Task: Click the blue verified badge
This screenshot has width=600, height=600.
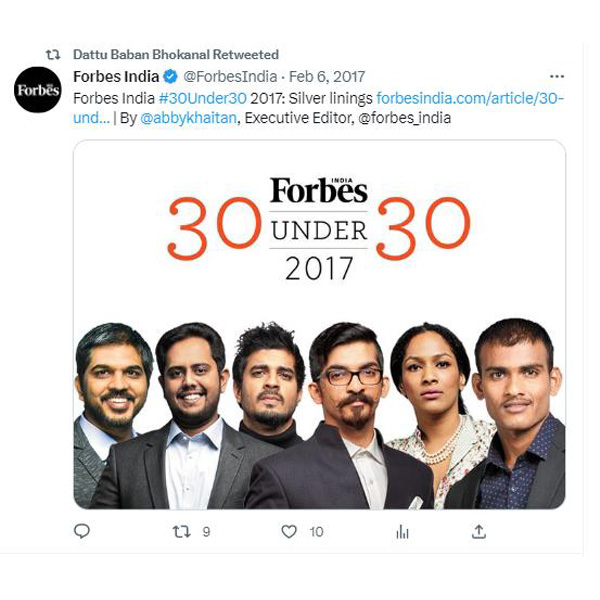Action: [x=171, y=77]
